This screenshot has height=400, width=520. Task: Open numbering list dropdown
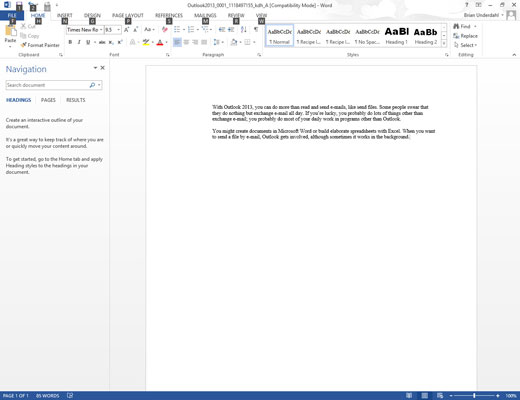point(198,30)
